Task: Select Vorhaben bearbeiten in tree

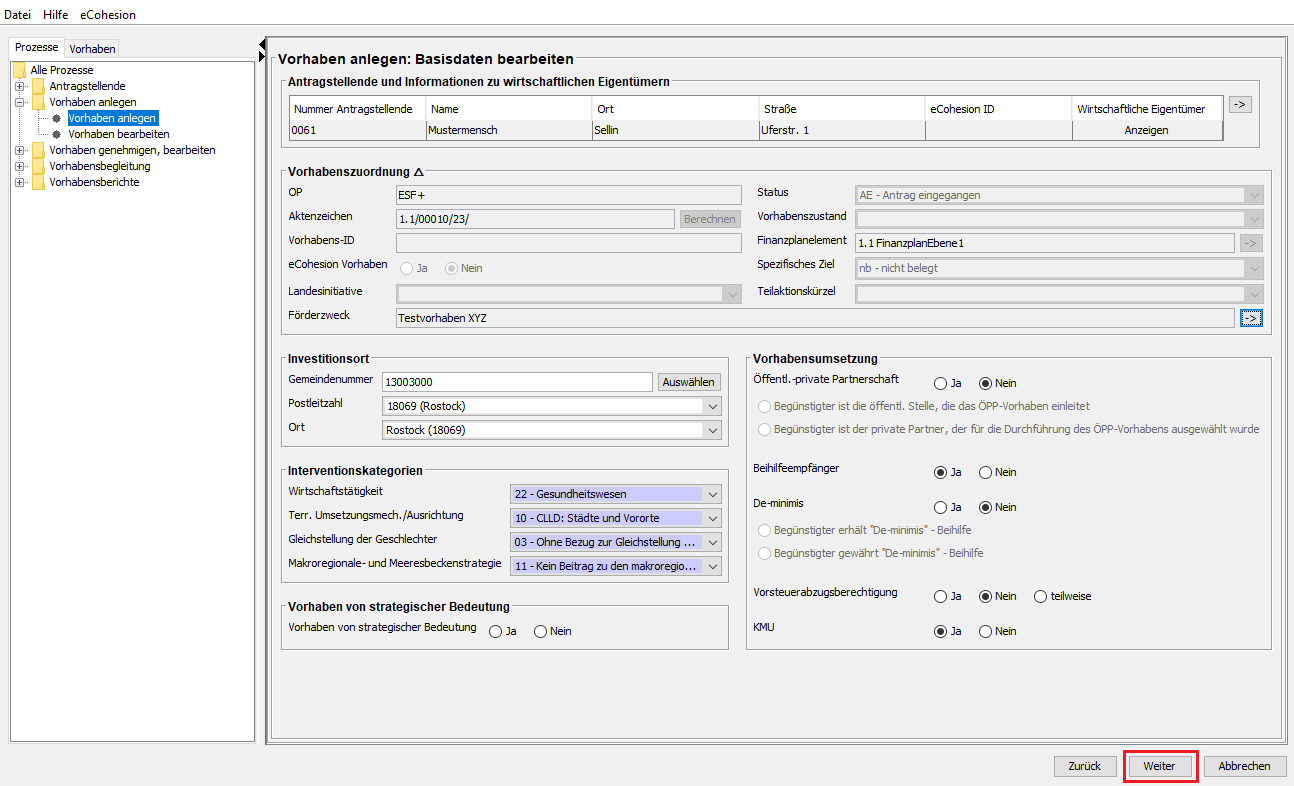Action: coord(118,134)
